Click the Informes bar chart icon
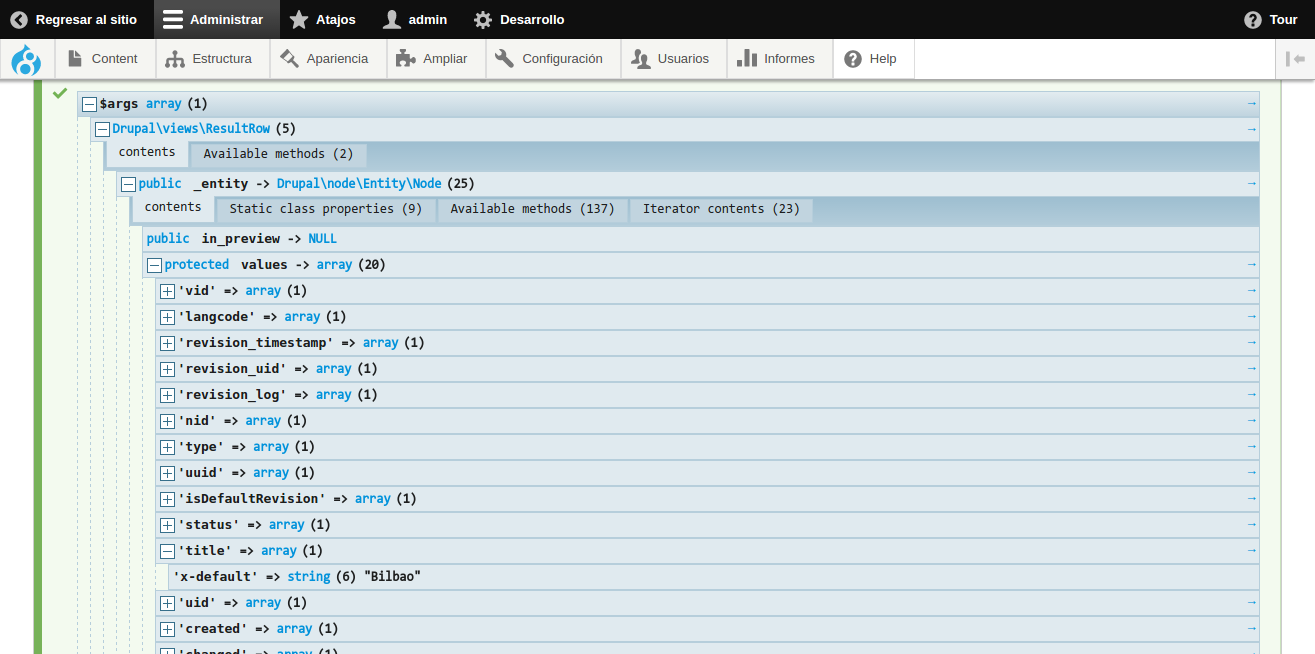Screen dimensions: 1315x654 coord(747,59)
